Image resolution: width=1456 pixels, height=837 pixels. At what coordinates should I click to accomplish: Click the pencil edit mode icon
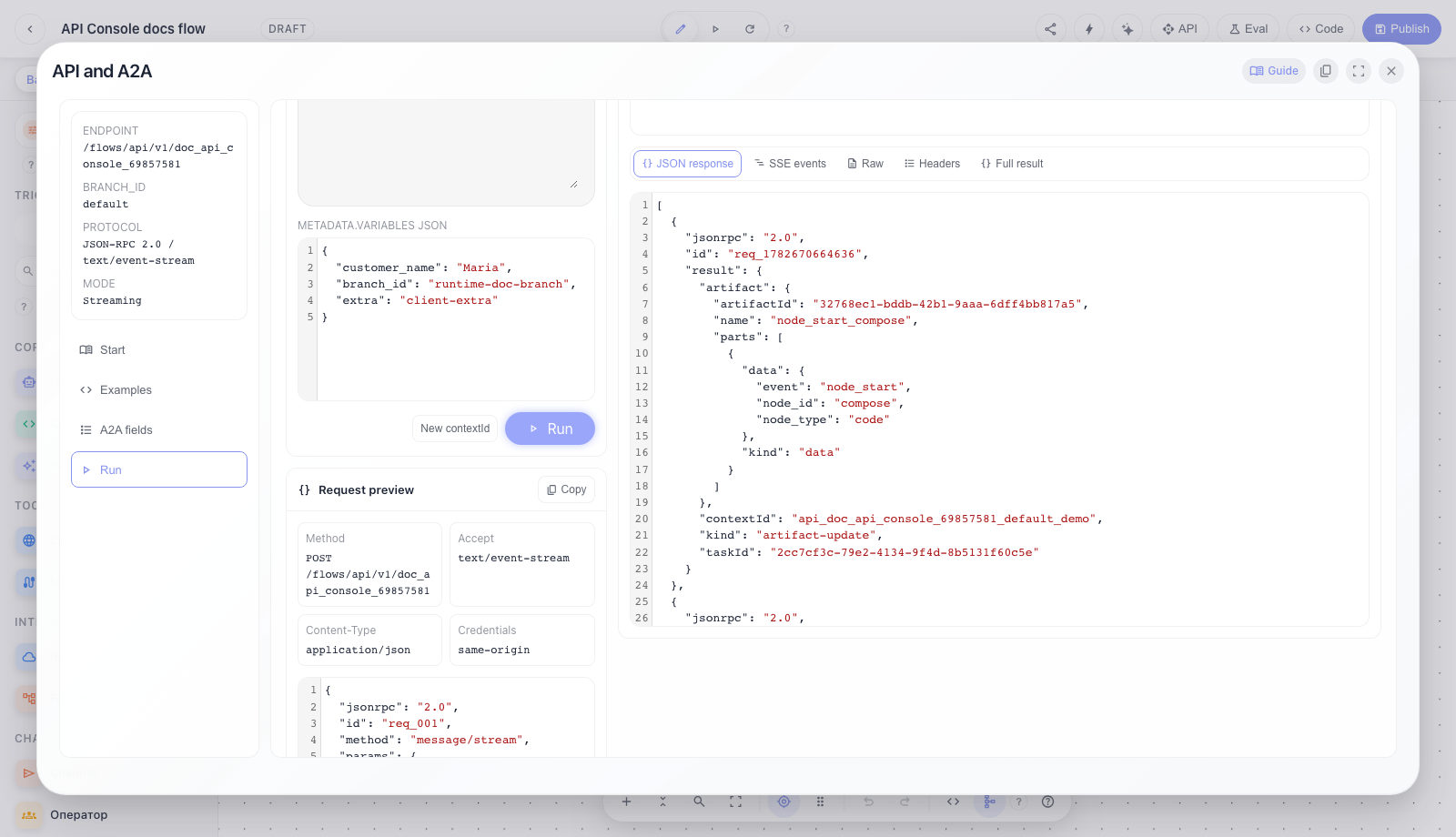[681, 29]
